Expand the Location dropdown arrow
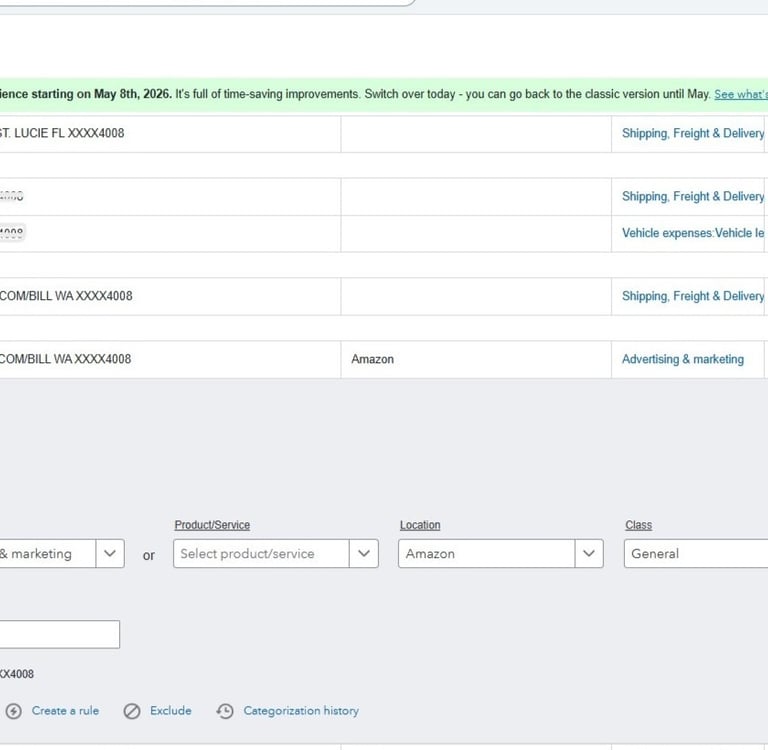This screenshot has width=768, height=750. [x=589, y=554]
